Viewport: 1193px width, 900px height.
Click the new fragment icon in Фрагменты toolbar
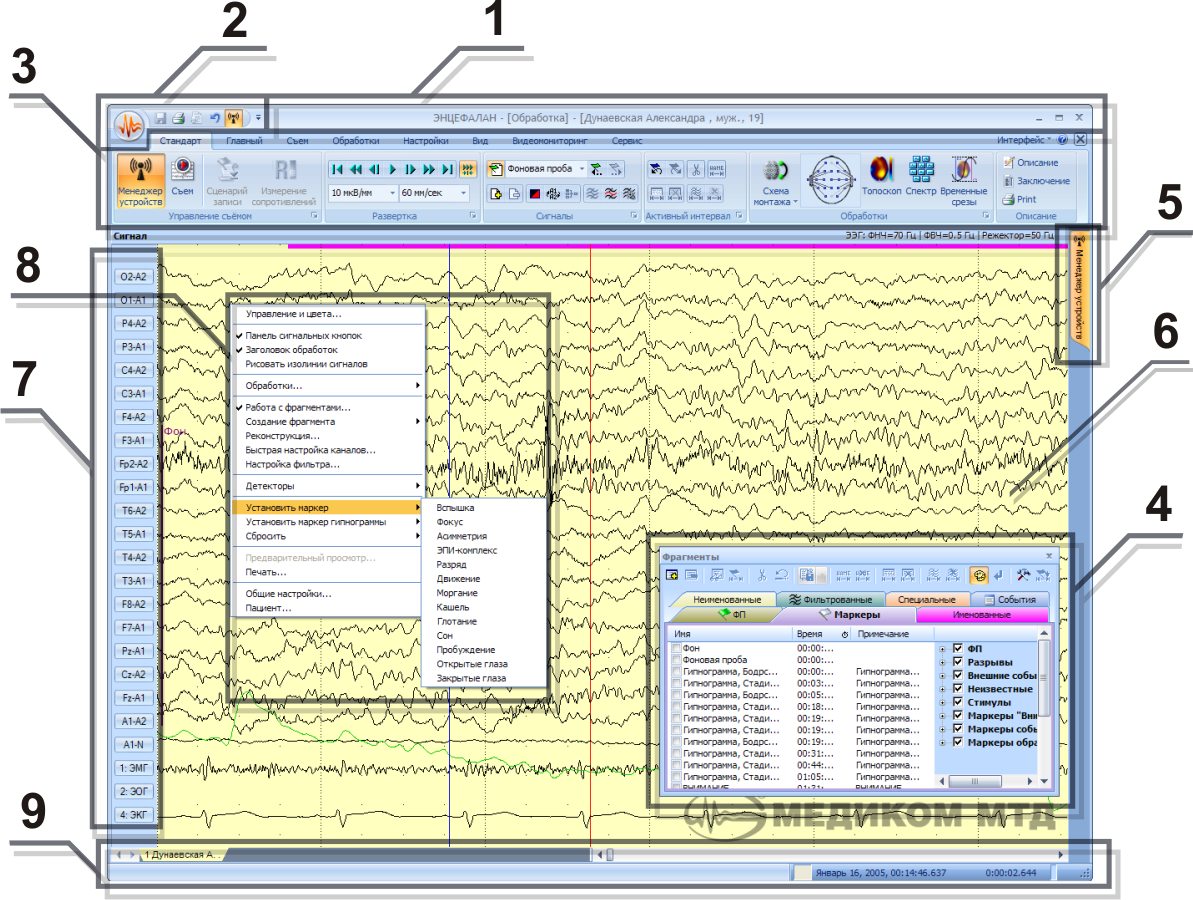click(673, 575)
